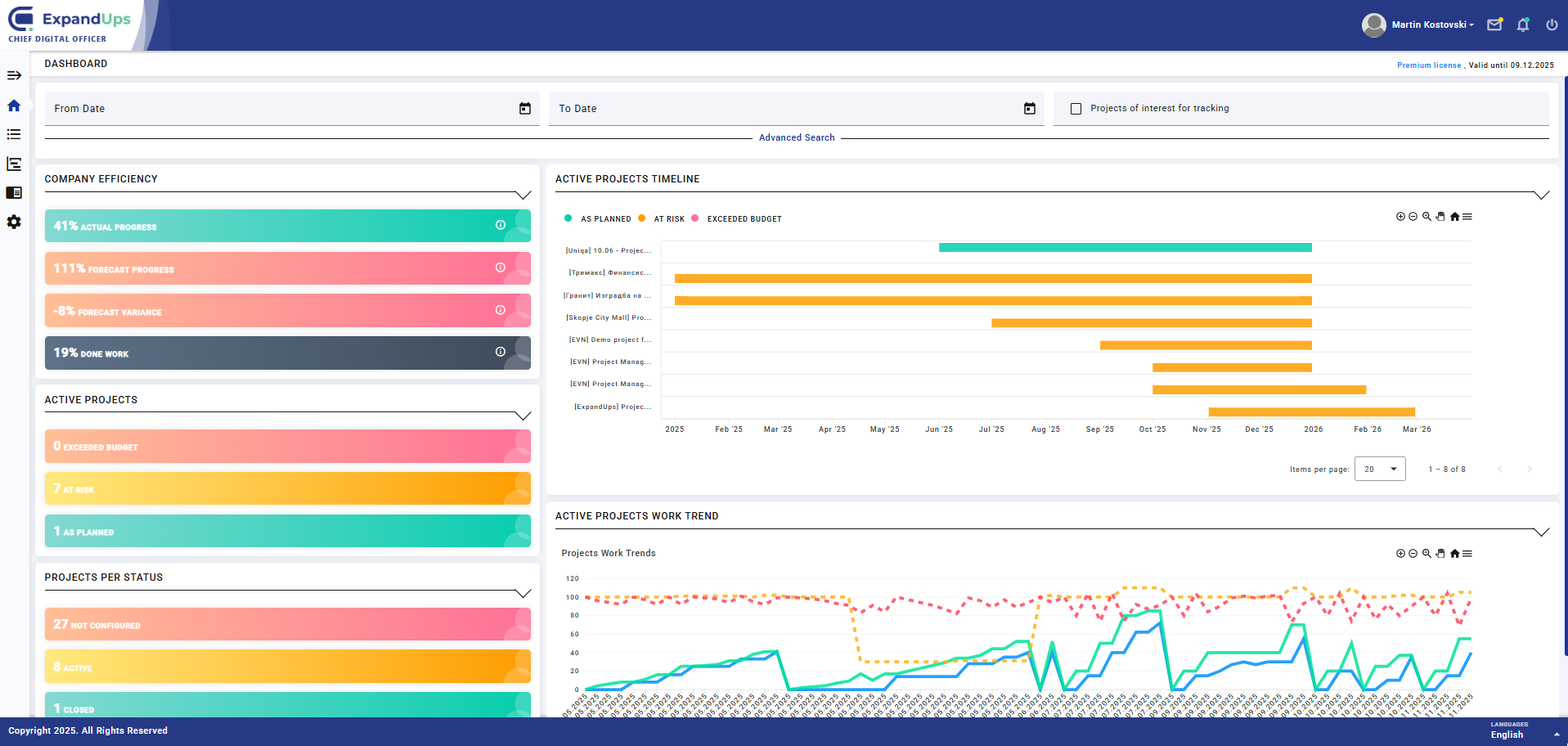Reset zoom on the Projects Work Trends chart
The image size is (1568, 746).
click(1454, 554)
